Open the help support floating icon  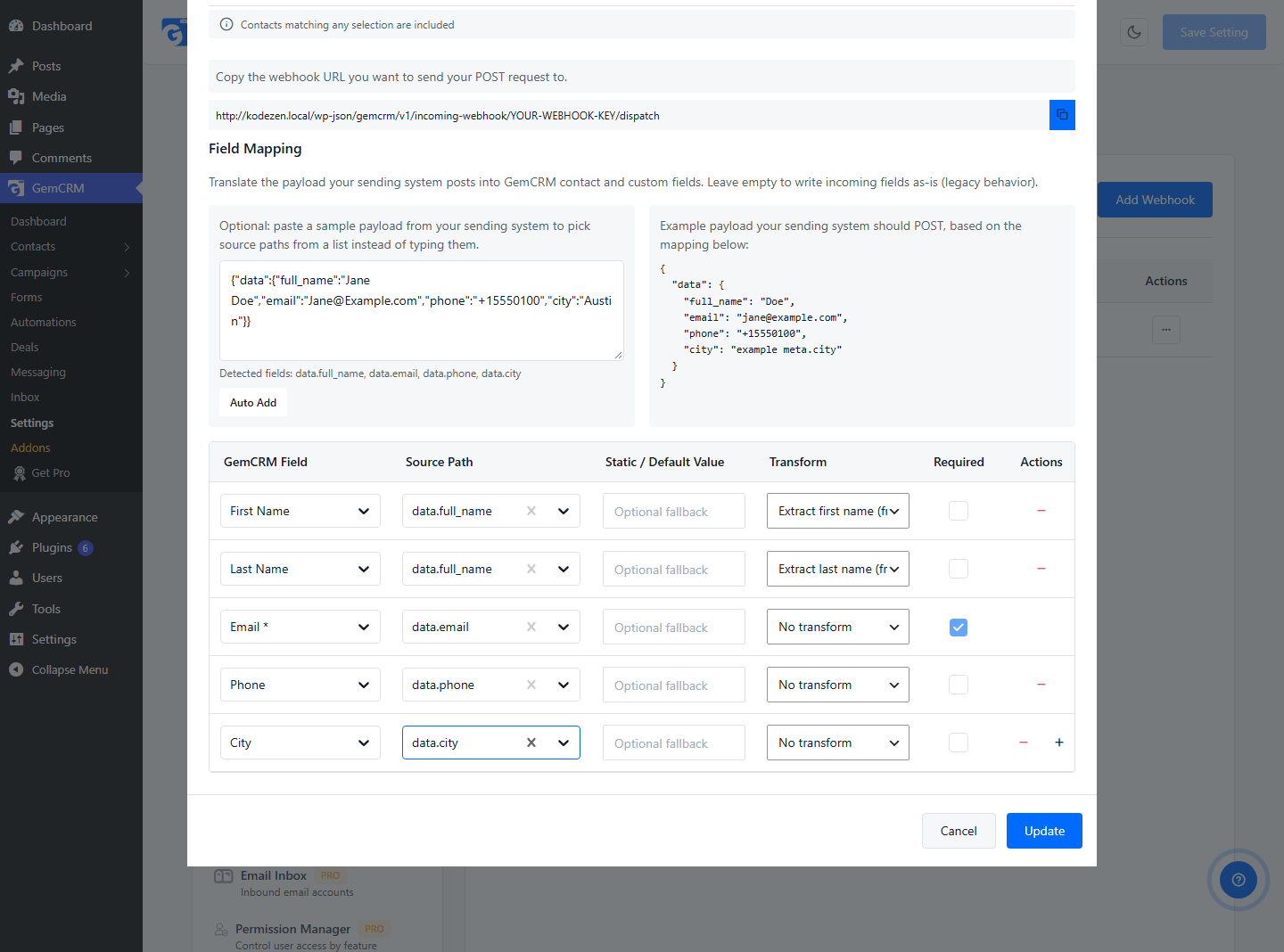tap(1239, 880)
